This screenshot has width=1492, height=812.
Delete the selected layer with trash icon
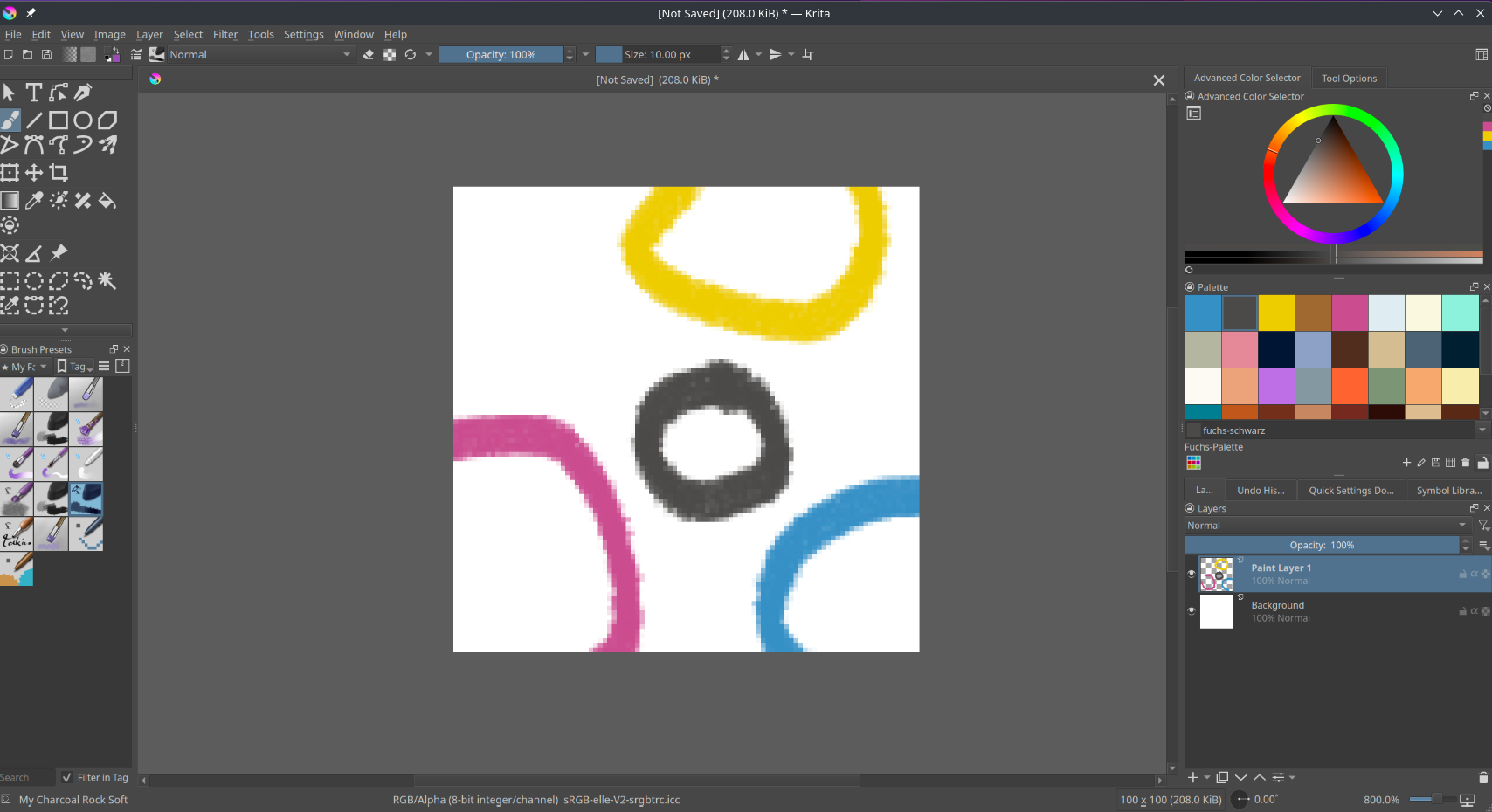[x=1482, y=778]
